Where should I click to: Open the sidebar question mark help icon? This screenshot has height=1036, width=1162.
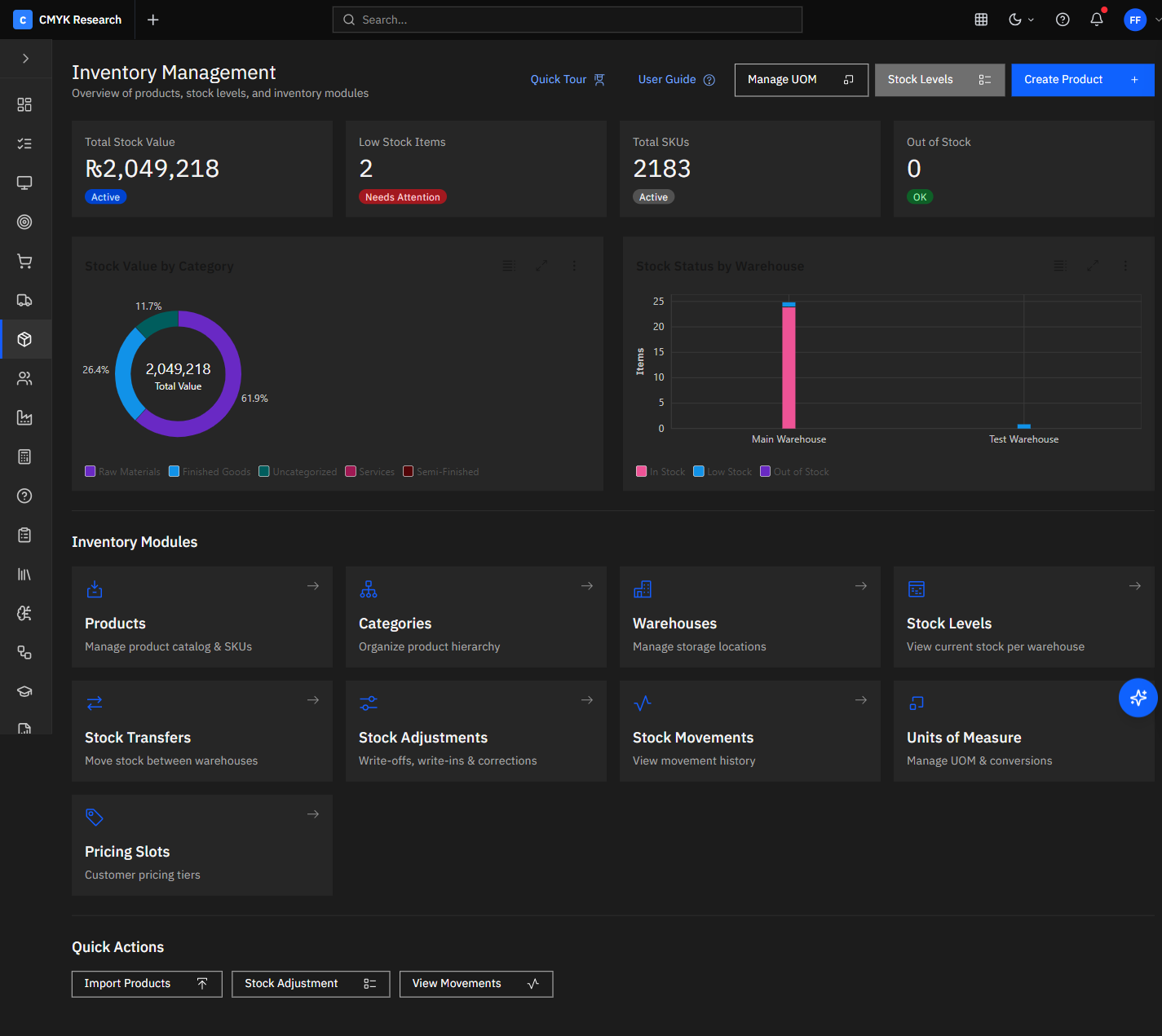tap(24, 496)
